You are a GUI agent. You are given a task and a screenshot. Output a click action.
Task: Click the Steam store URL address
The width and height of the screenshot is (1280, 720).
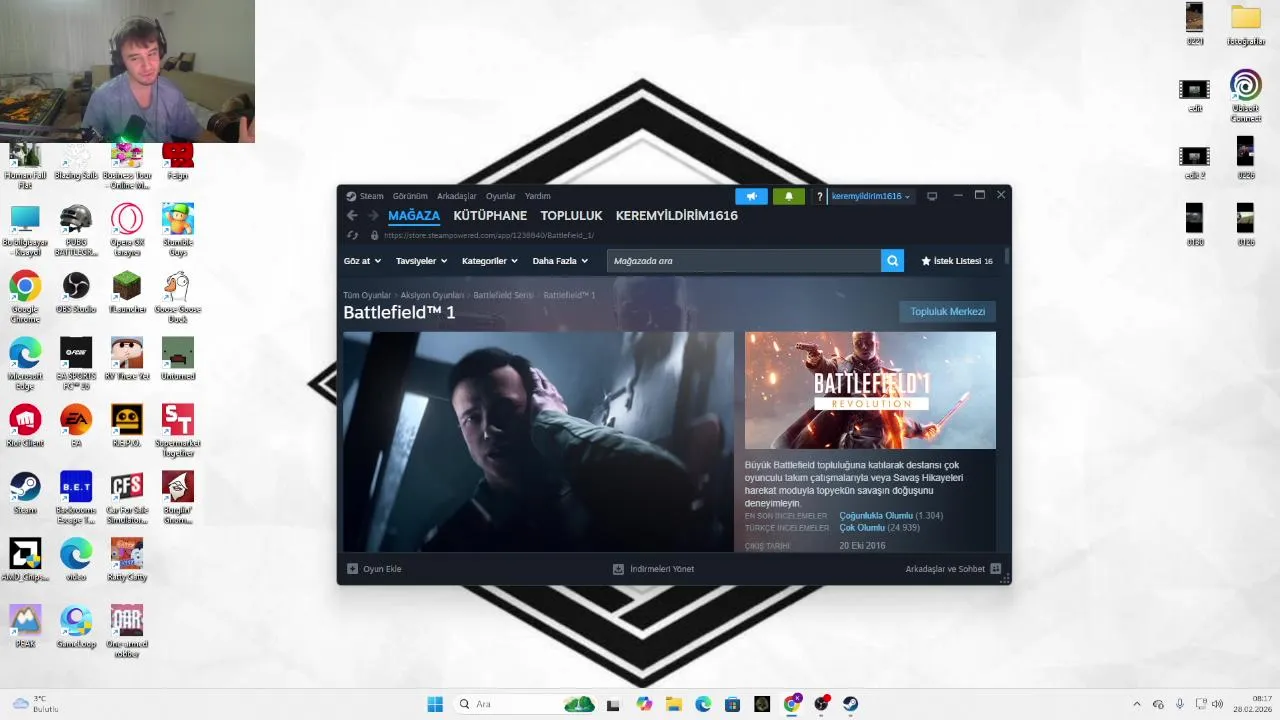pos(489,235)
